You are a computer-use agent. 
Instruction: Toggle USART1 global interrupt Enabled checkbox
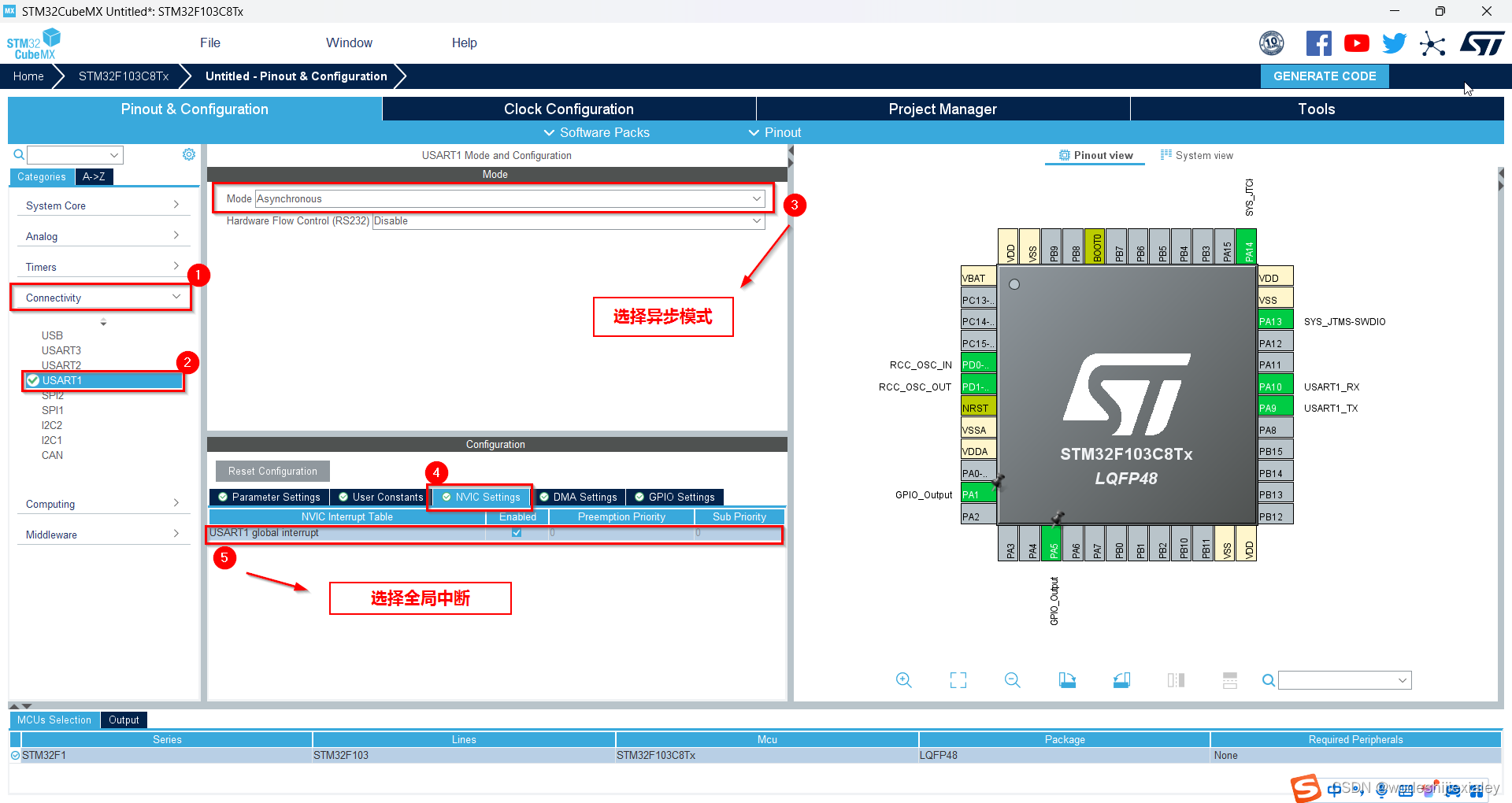click(x=517, y=533)
